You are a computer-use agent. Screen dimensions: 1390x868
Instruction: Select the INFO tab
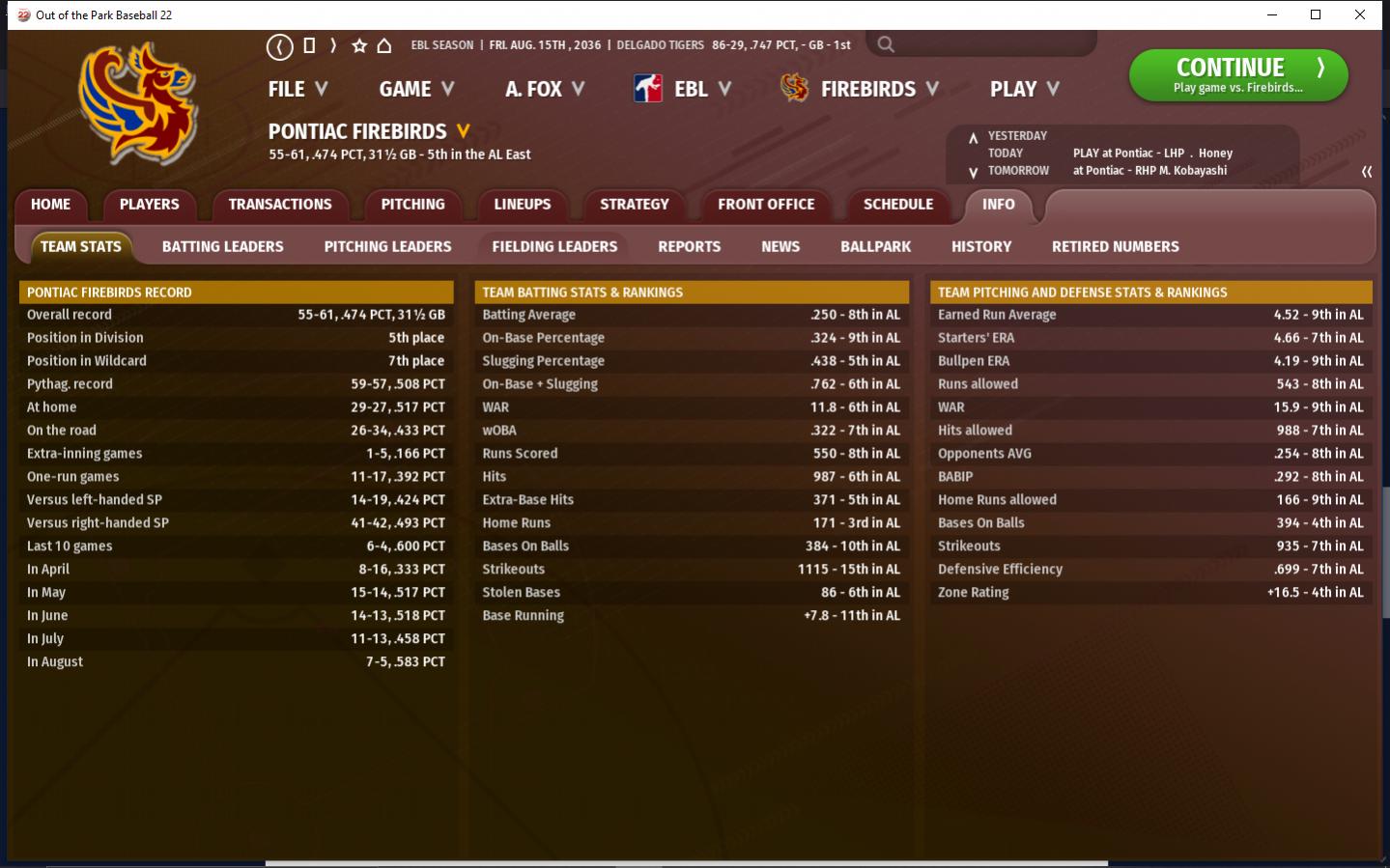[x=999, y=205]
